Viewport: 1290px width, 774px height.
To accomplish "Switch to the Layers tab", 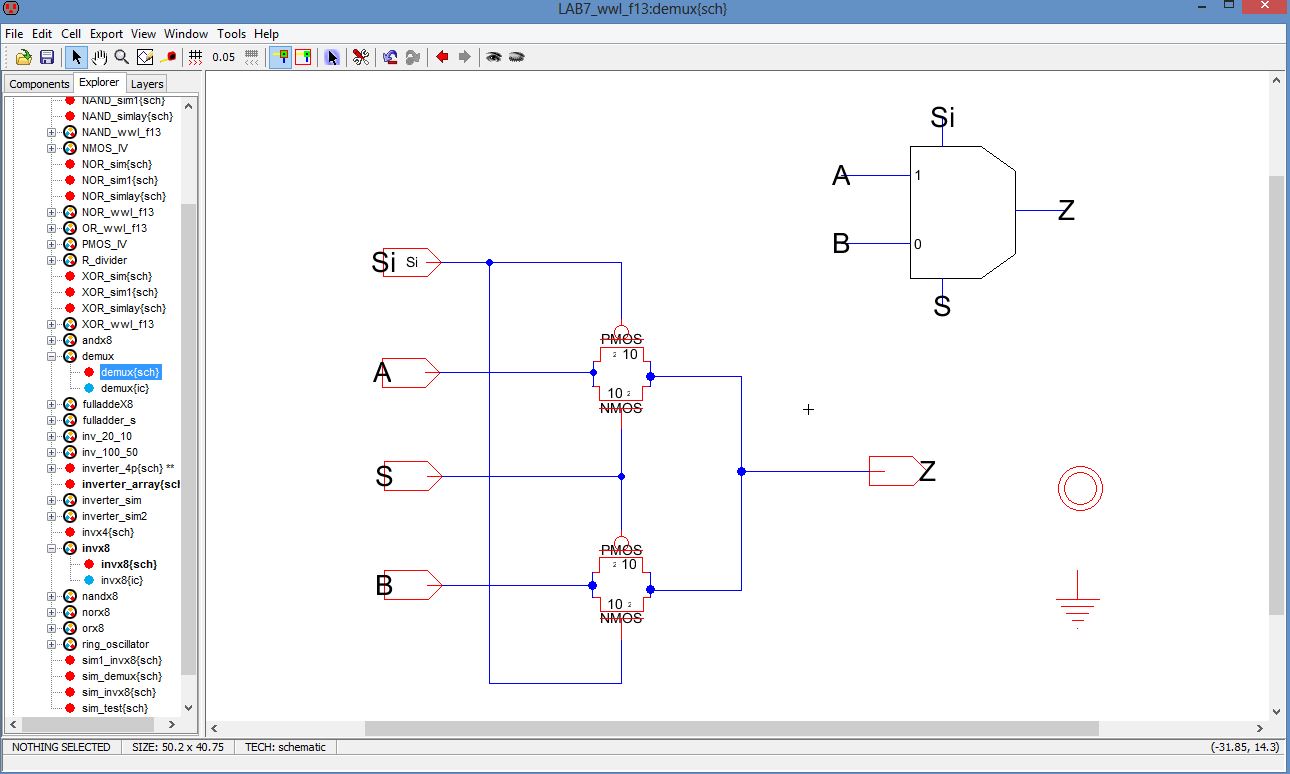I will tap(147, 84).
